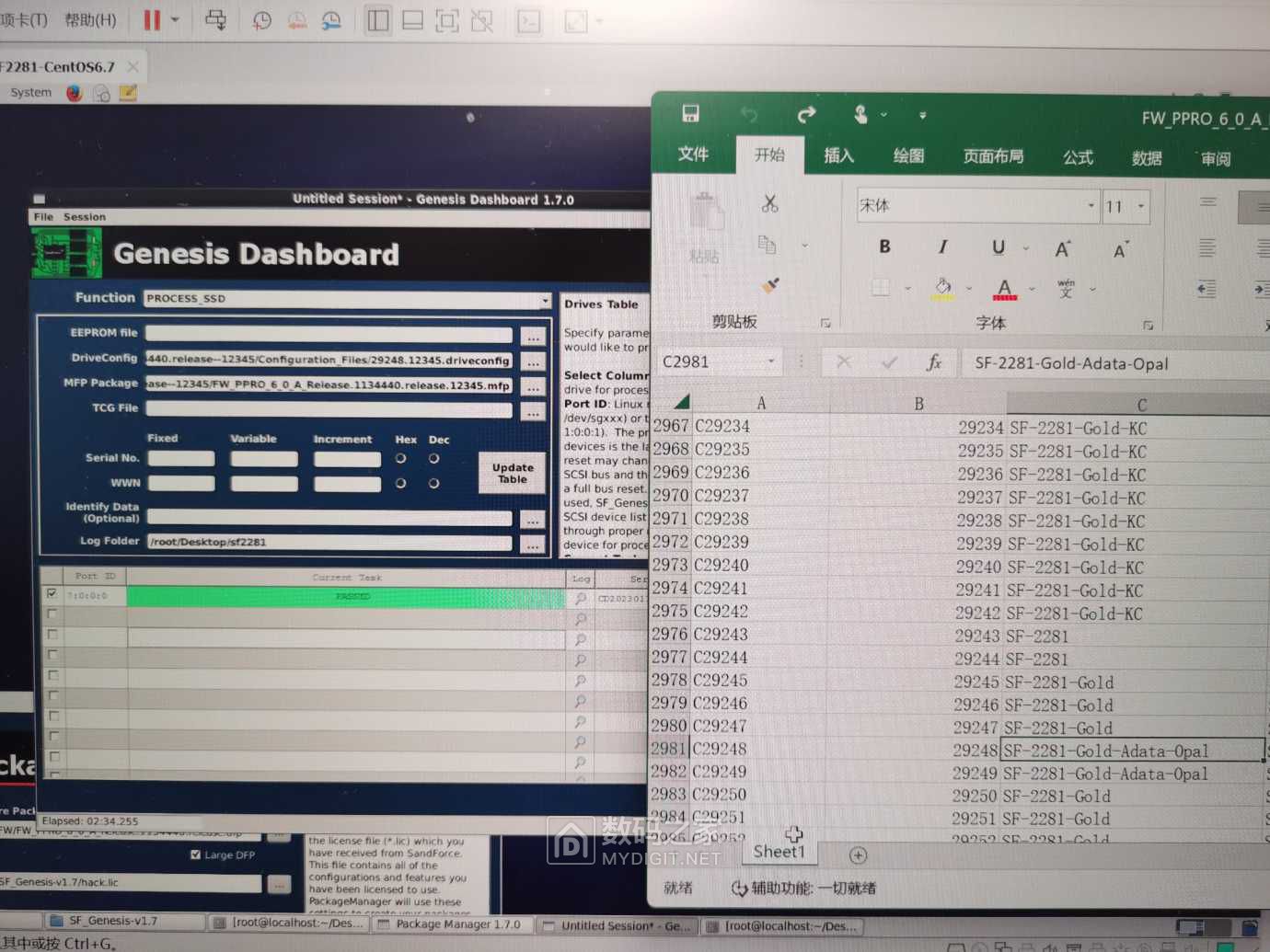This screenshot has width=1270, height=952.
Task: Toggle the bottom thumbnail bar view icon
Action: [x=412, y=20]
